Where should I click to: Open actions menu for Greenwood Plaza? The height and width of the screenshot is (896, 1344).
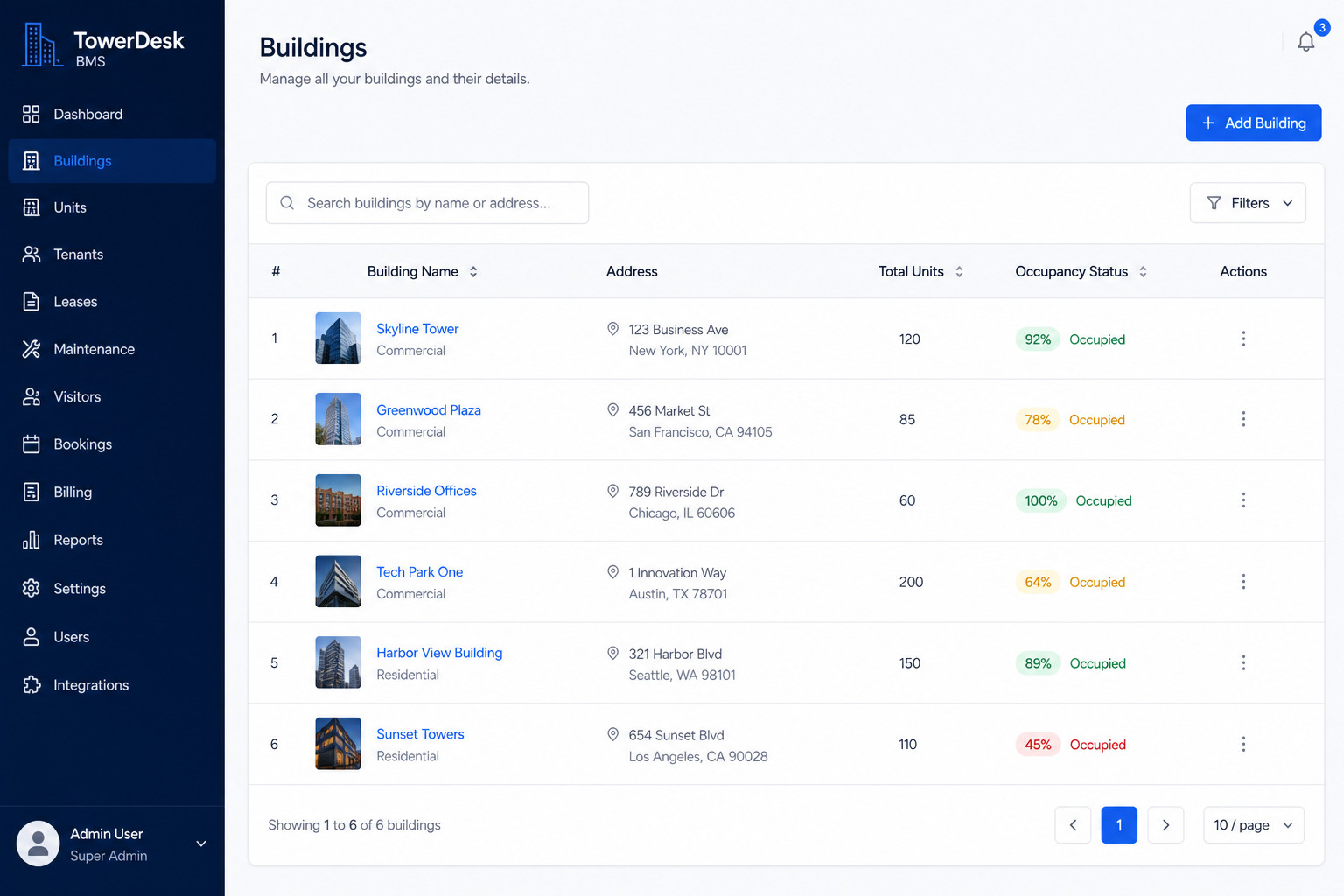coord(1243,419)
